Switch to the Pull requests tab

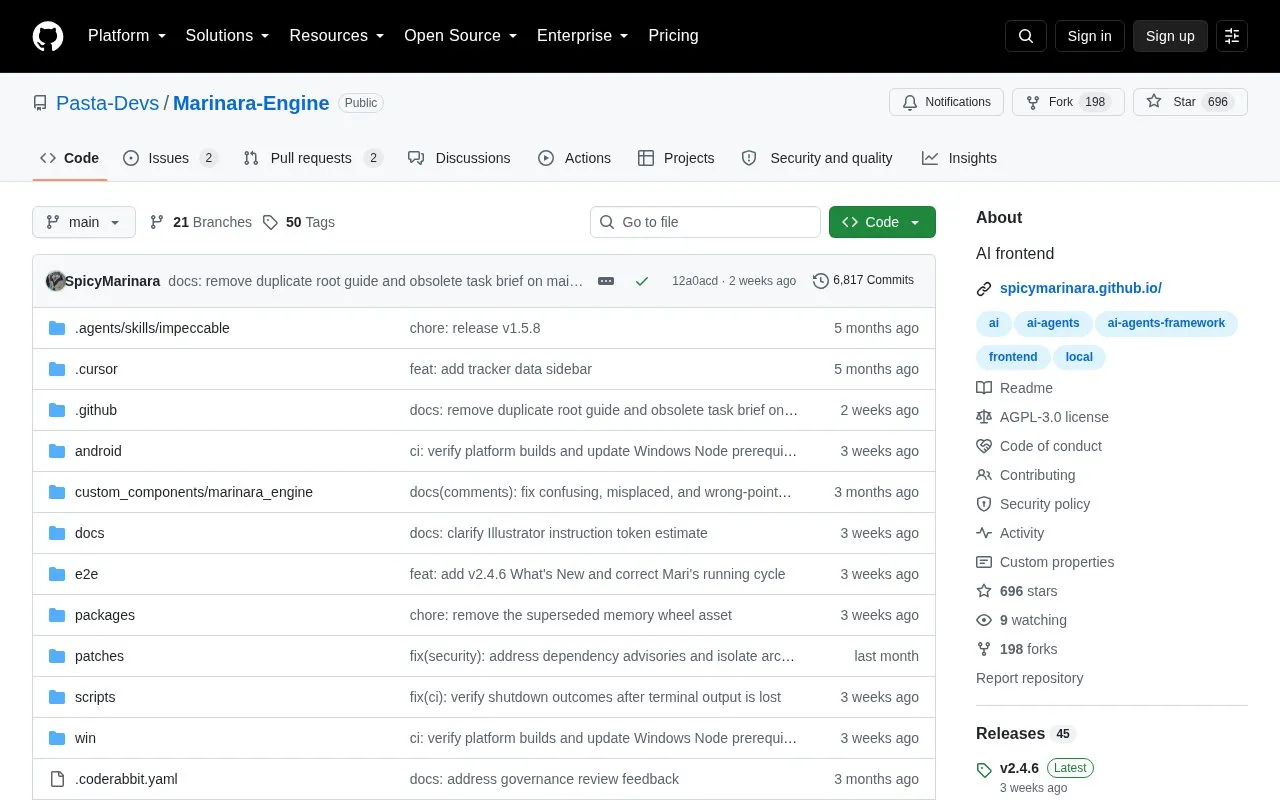coord(313,158)
